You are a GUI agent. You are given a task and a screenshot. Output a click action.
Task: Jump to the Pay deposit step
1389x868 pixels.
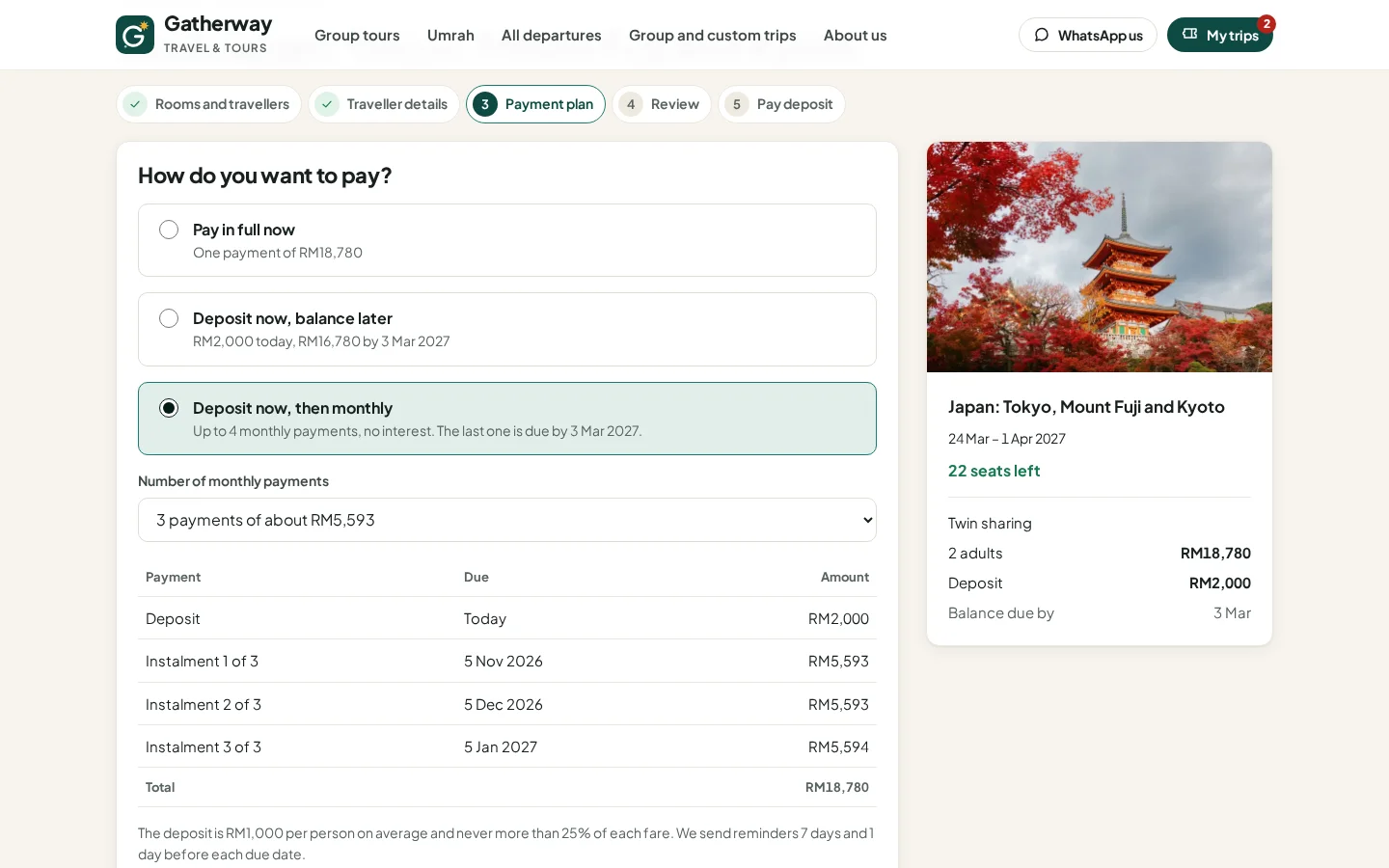click(x=781, y=104)
